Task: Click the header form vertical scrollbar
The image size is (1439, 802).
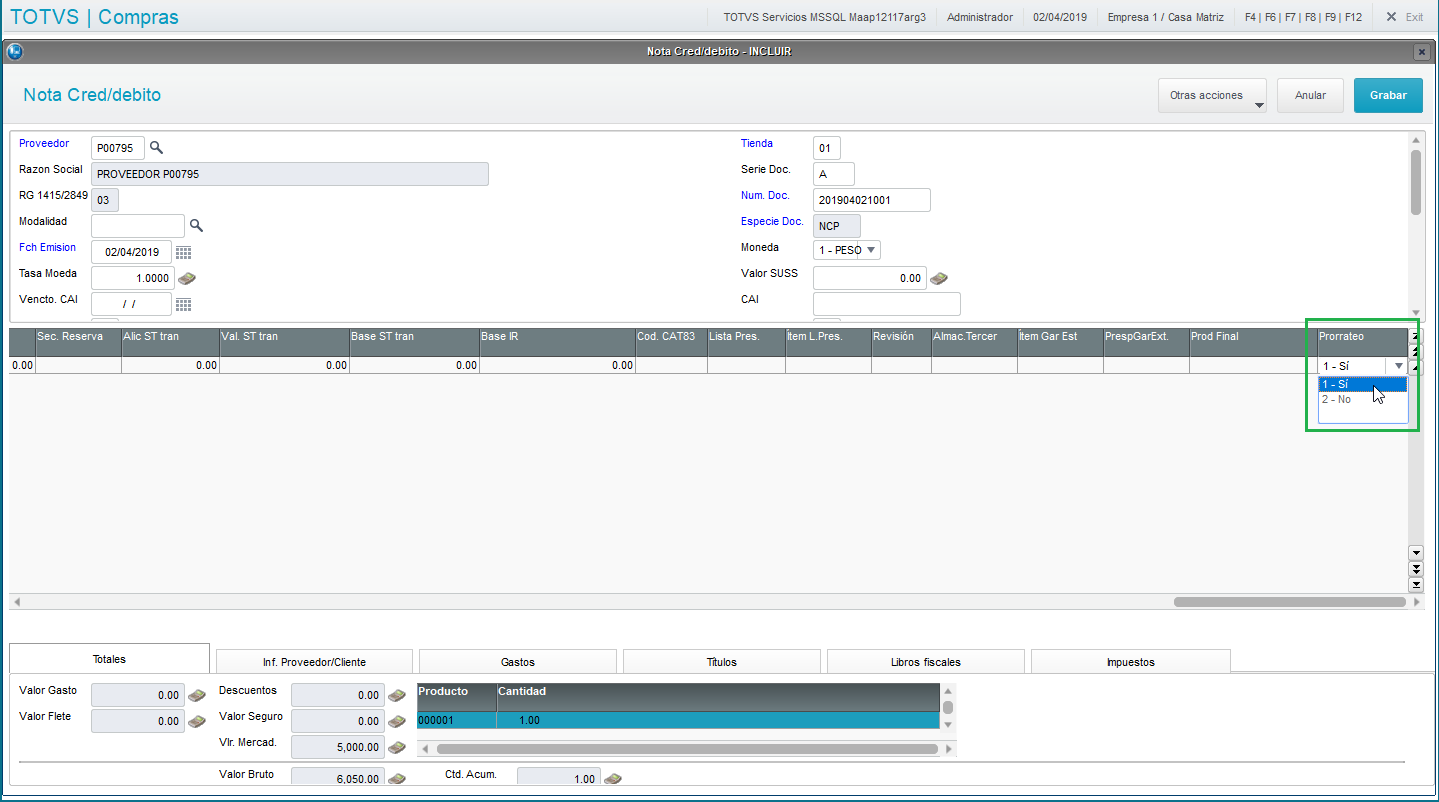Action: (1415, 182)
